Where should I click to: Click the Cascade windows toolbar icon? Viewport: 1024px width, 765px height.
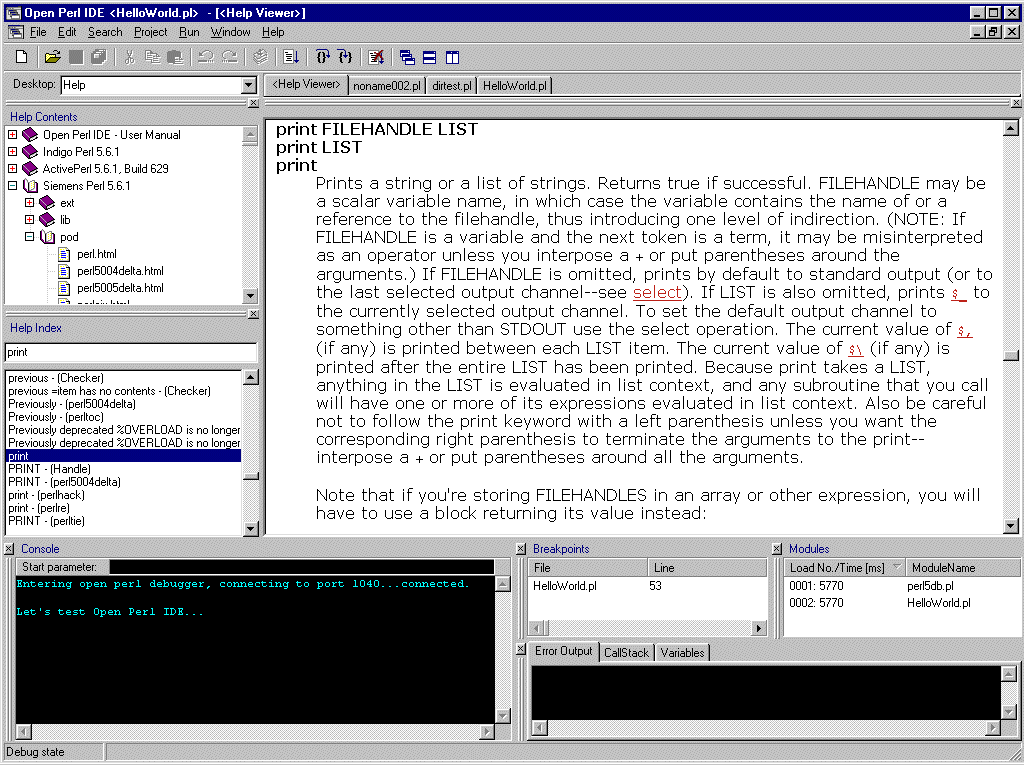[x=407, y=57]
